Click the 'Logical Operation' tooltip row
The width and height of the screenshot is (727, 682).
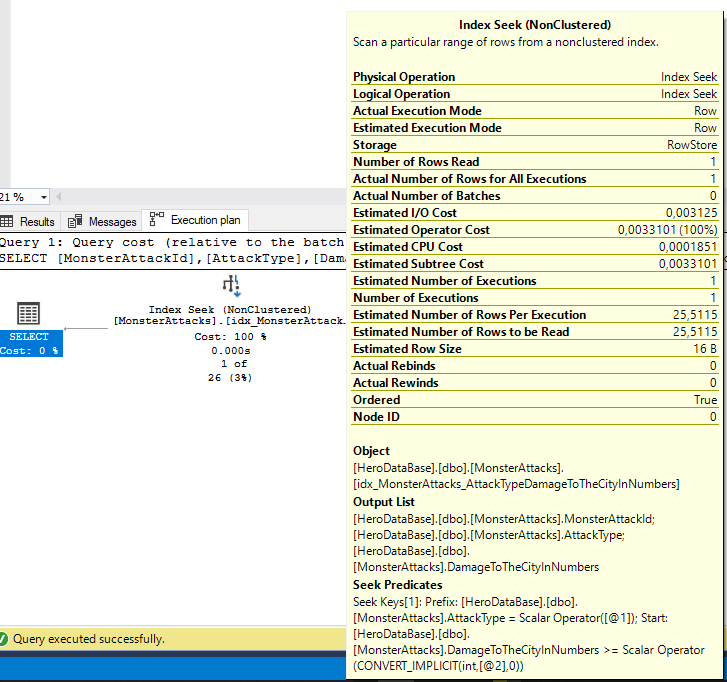tap(535, 94)
